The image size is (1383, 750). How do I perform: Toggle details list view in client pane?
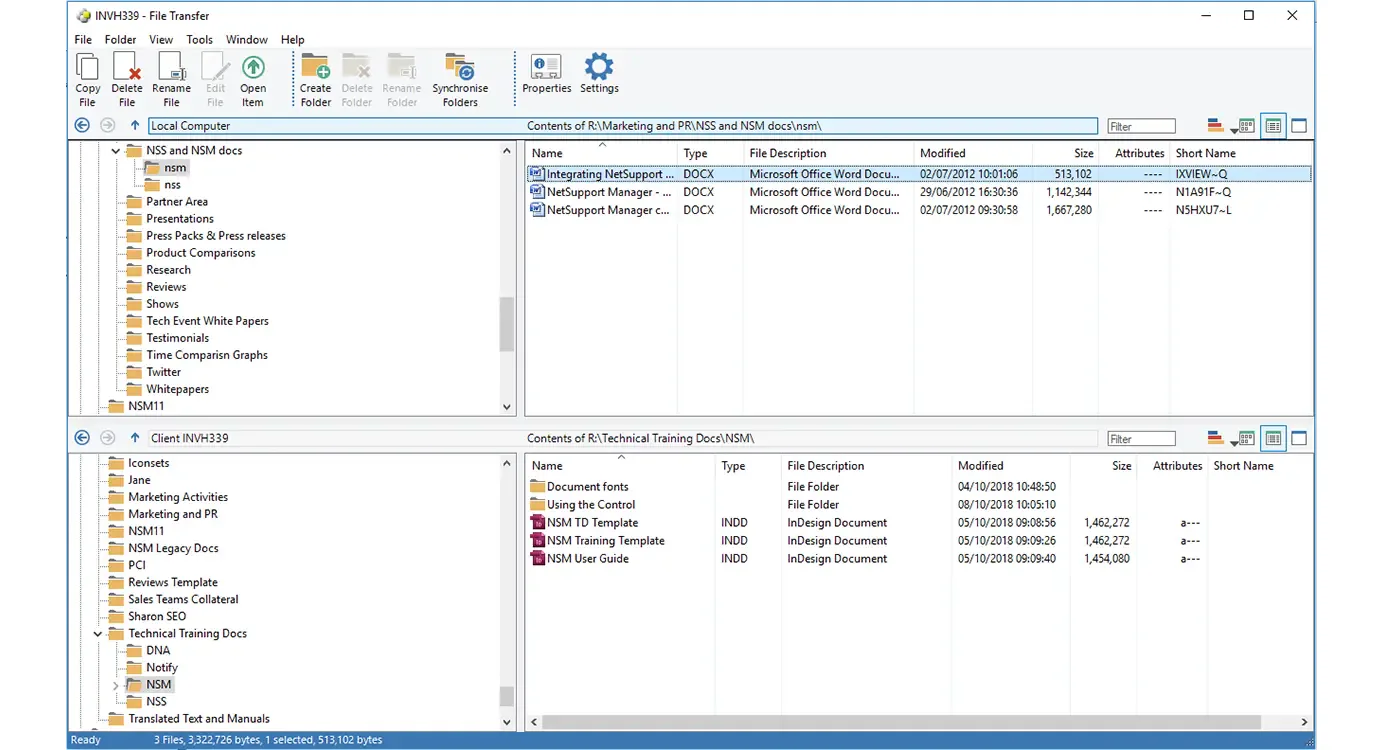[x=1273, y=438]
